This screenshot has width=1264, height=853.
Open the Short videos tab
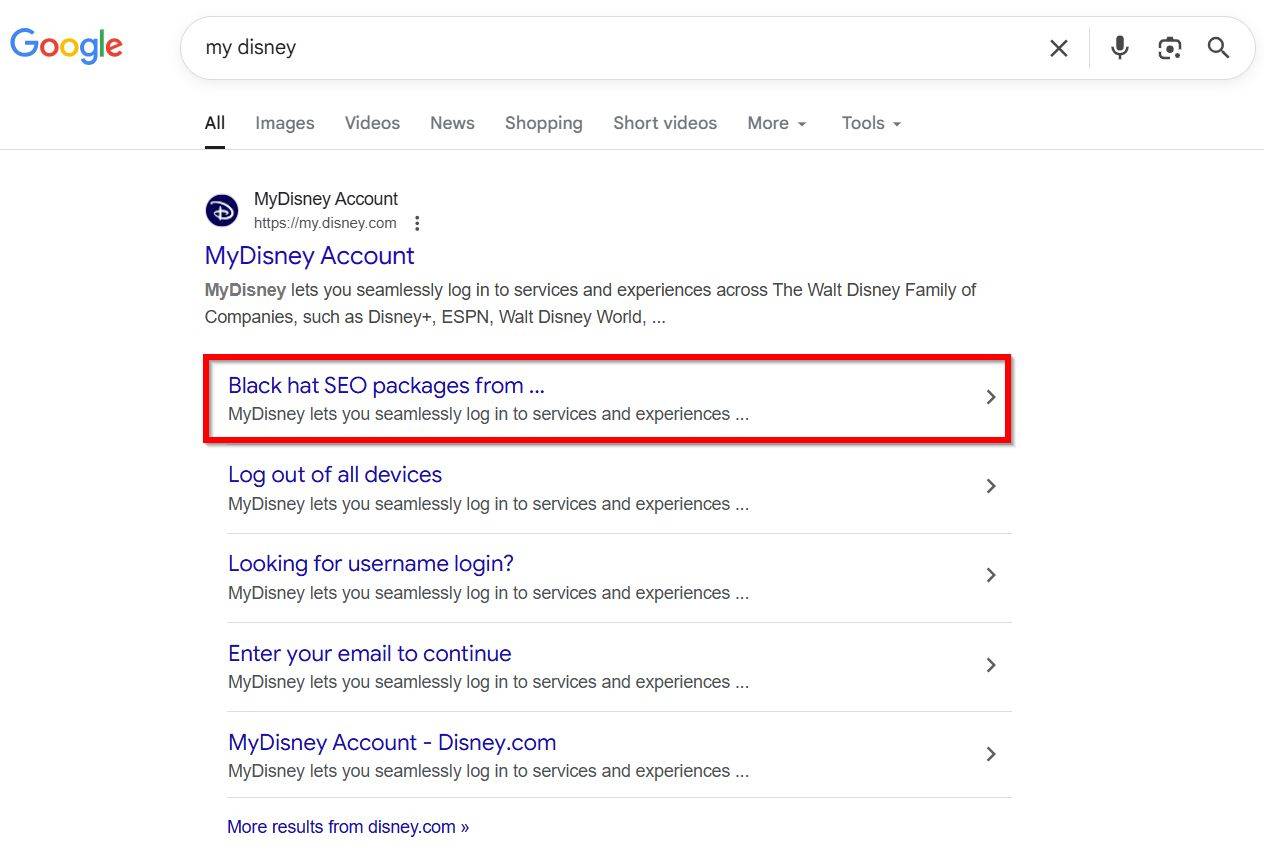click(x=664, y=123)
